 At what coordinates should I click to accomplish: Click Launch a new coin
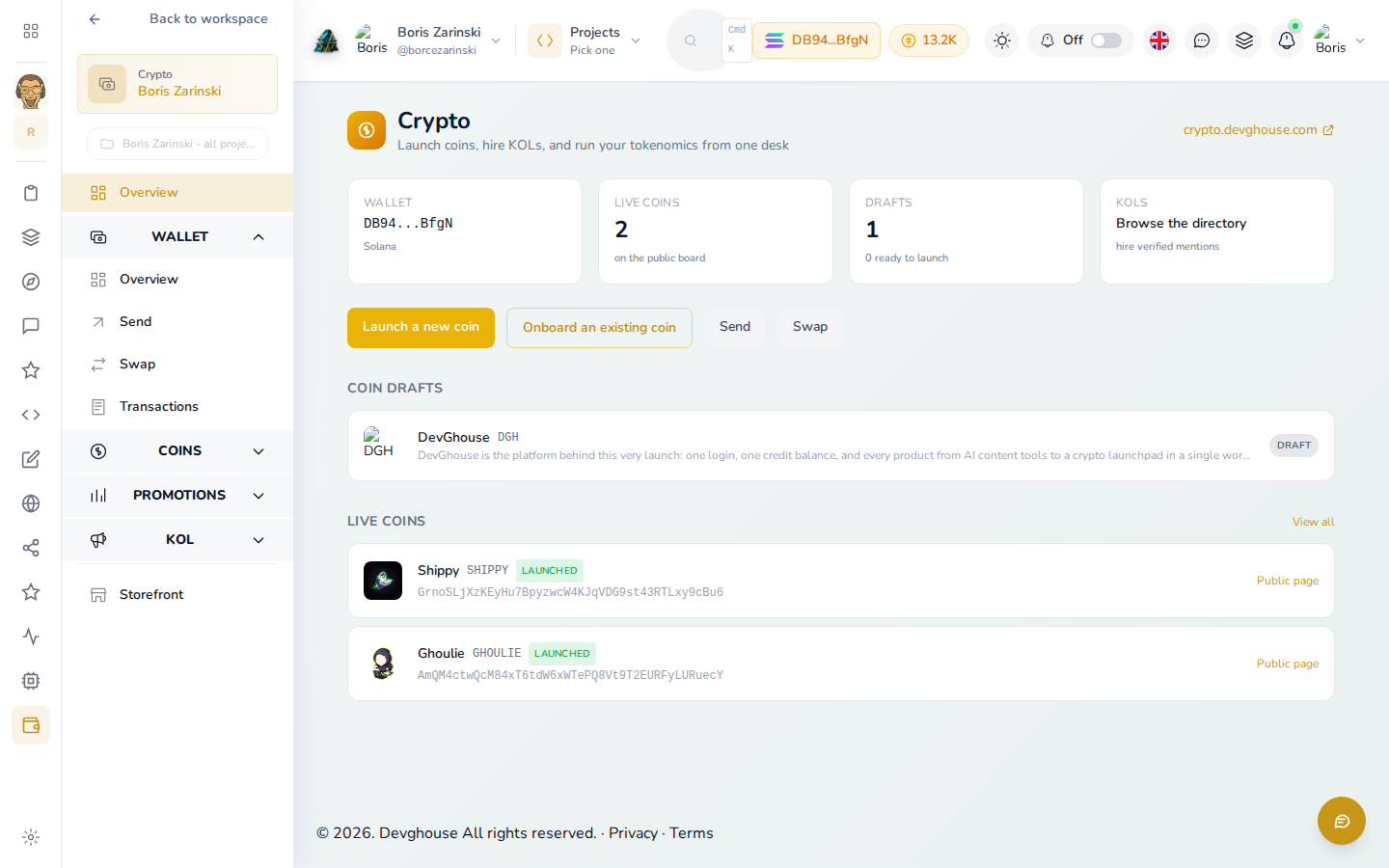(x=421, y=328)
